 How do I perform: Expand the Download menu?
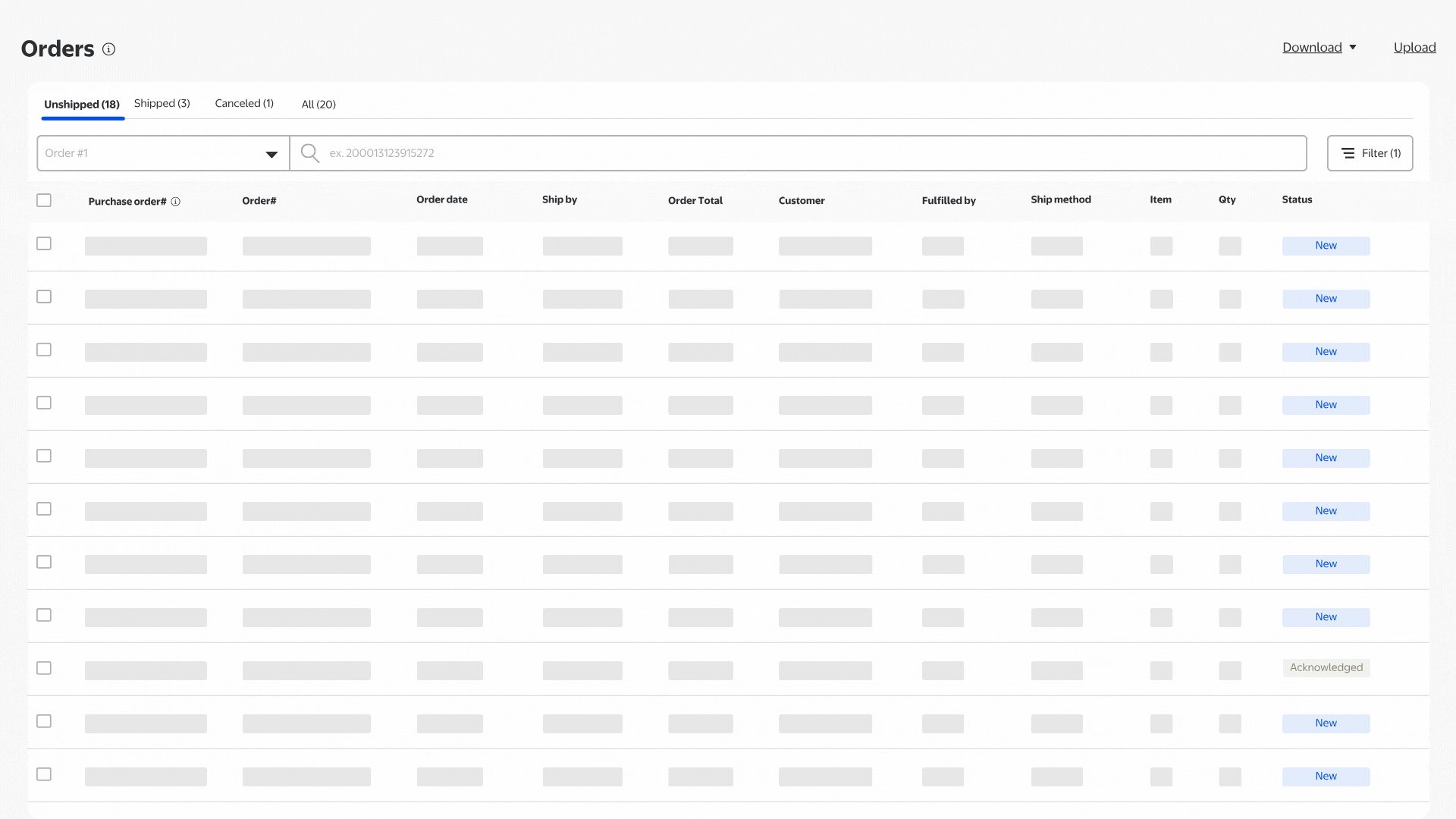[1312, 48]
